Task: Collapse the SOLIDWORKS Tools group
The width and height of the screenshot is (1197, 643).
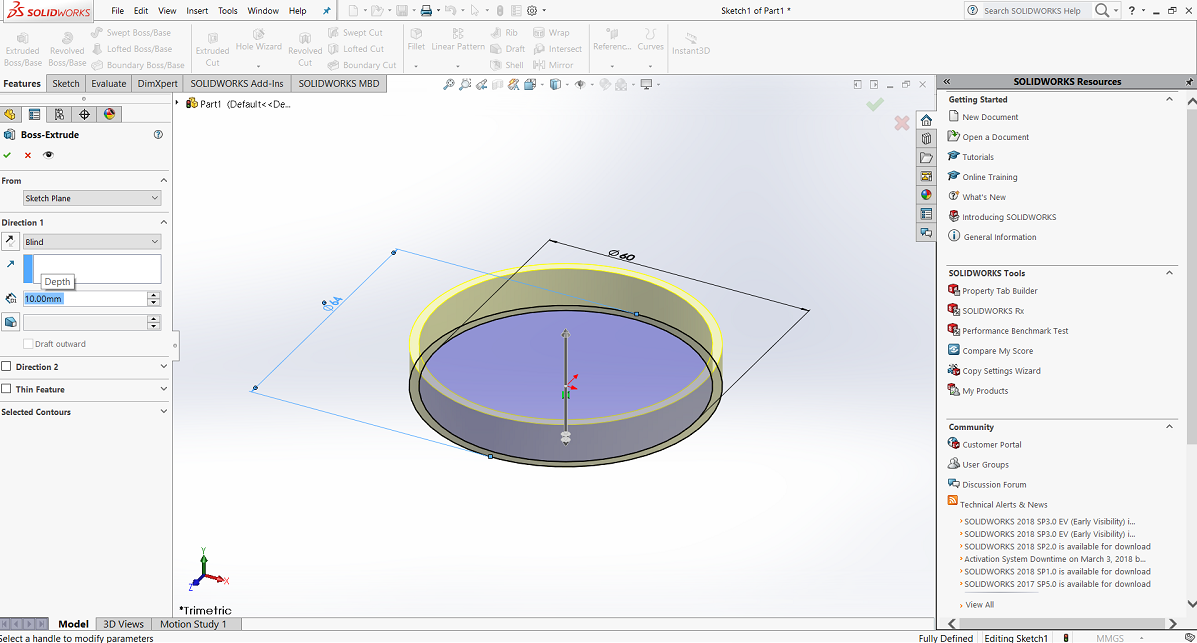Action: tap(1170, 273)
